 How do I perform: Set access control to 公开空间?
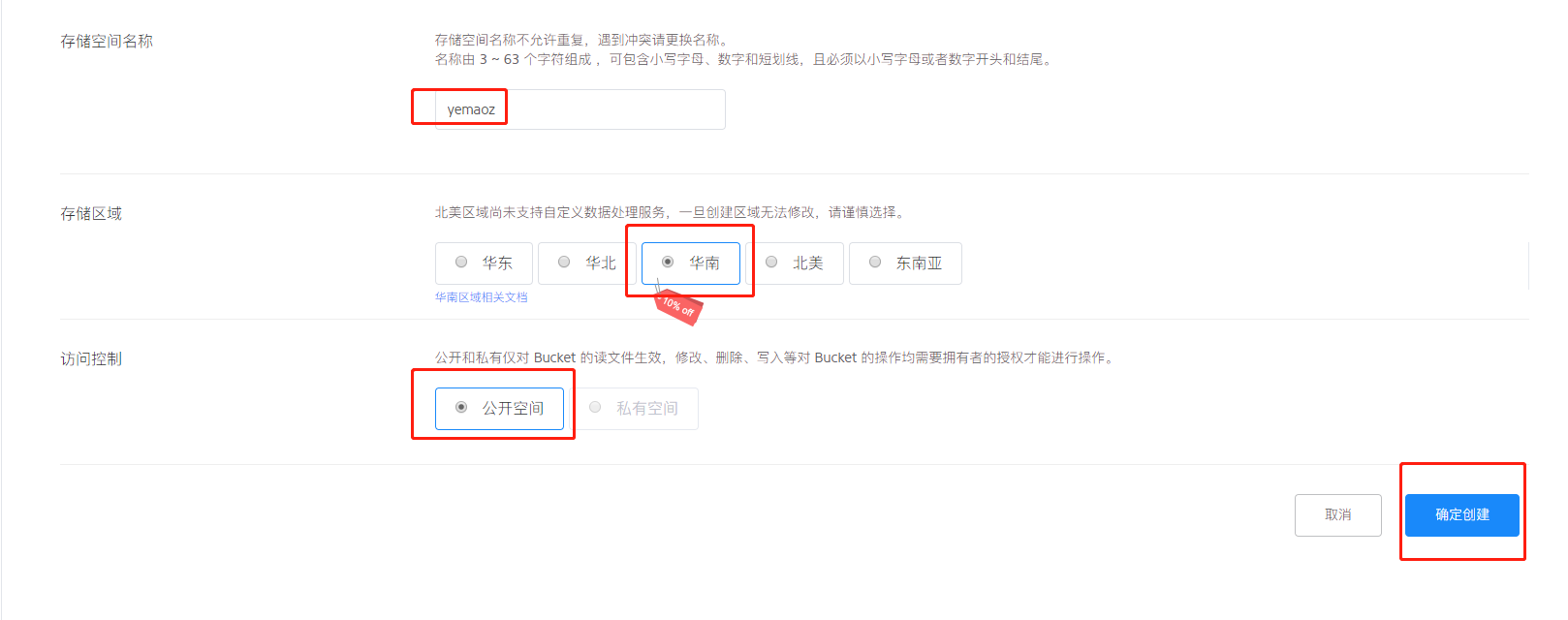pos(499,408)
